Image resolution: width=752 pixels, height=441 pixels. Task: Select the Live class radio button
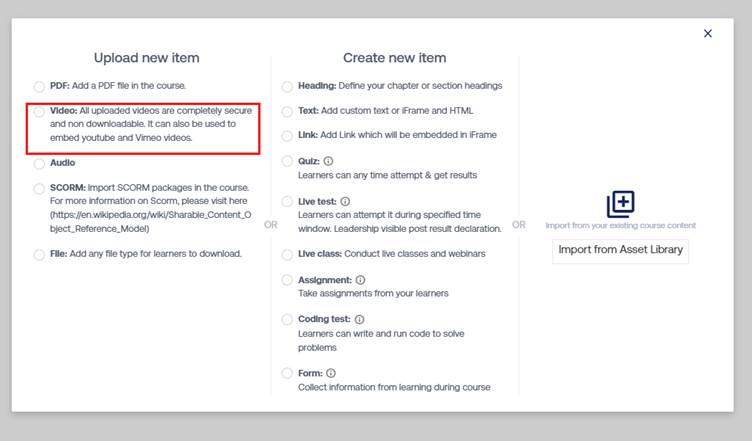[288, 255]
